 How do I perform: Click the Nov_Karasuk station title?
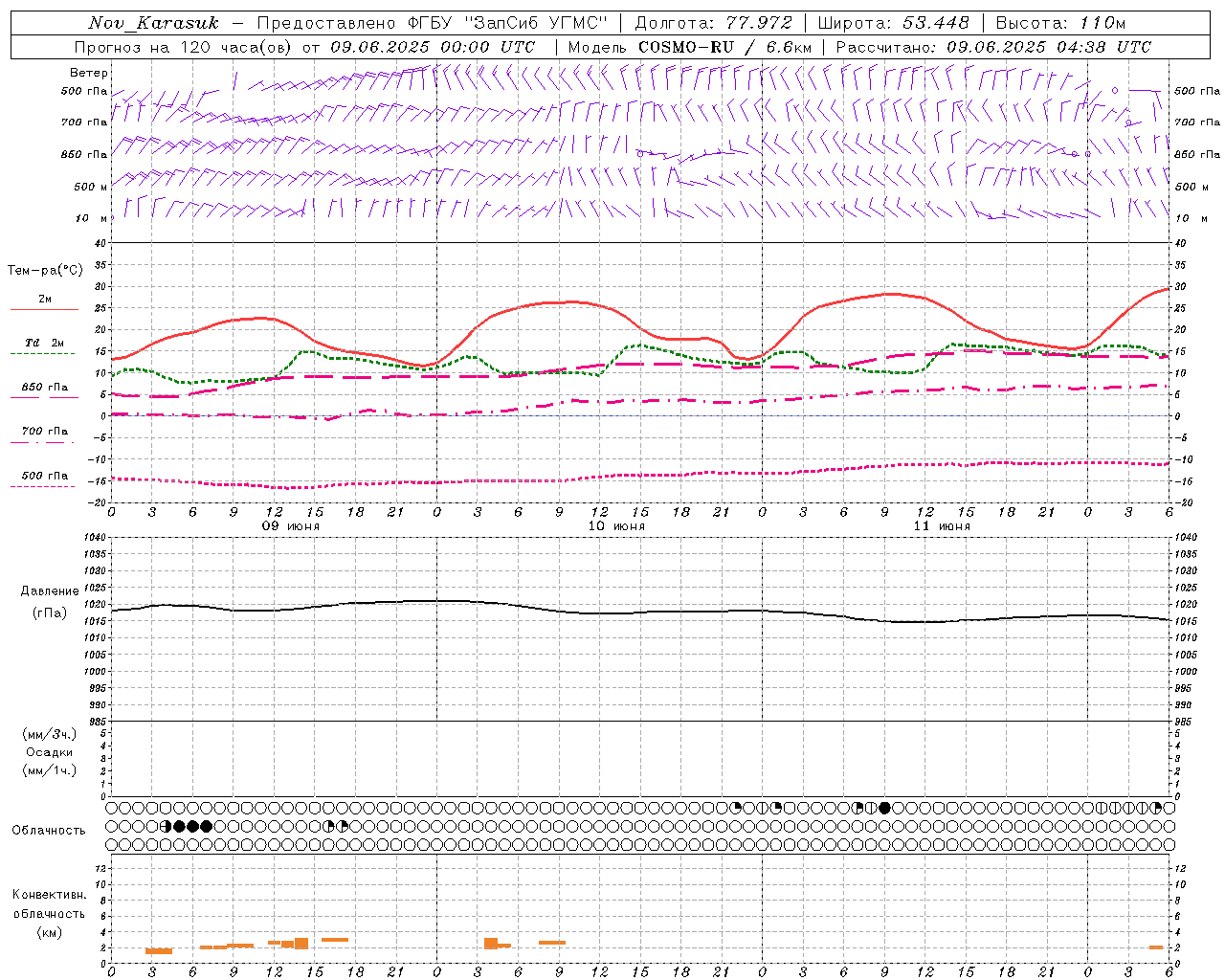pos(153,23)
